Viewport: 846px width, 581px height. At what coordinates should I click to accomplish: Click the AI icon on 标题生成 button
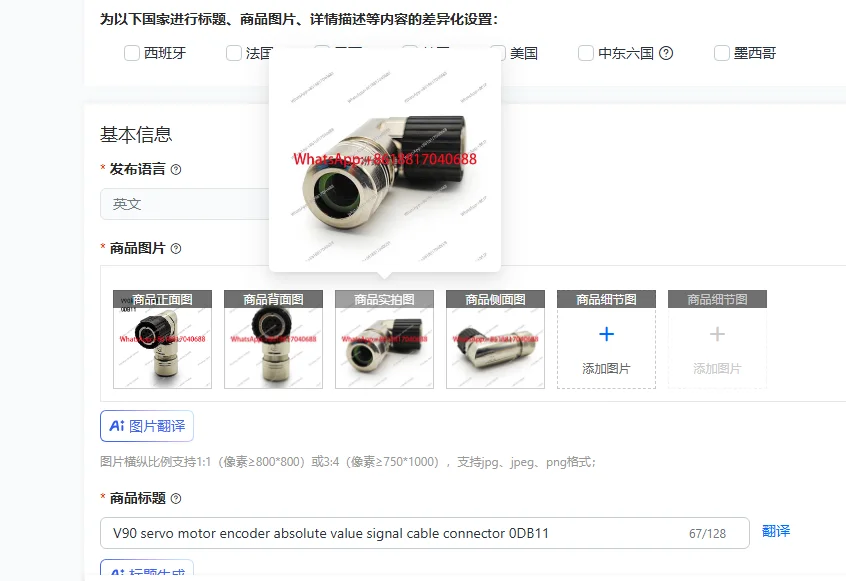117,572
